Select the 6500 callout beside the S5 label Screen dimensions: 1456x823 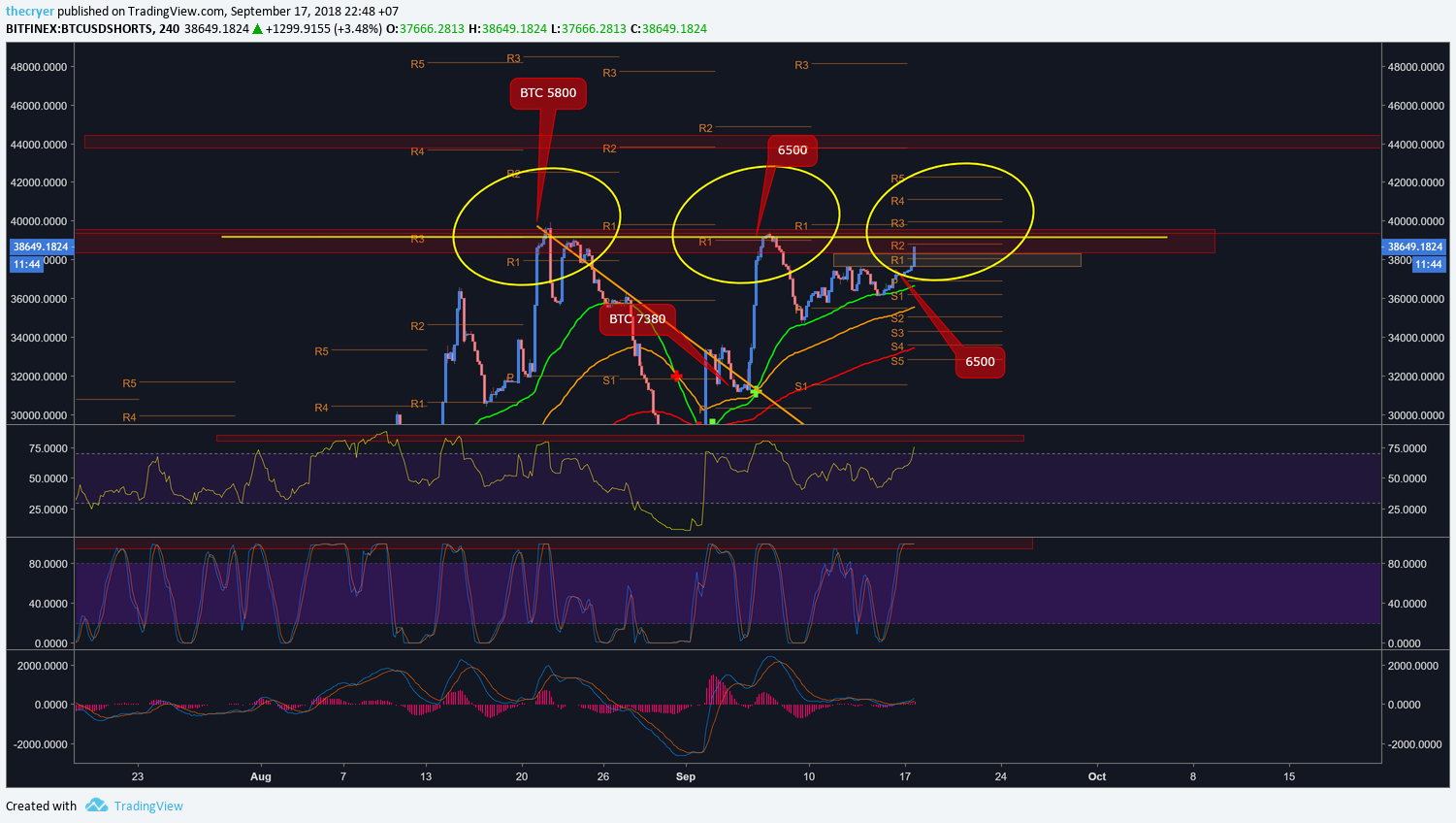[x=980, y=362]
